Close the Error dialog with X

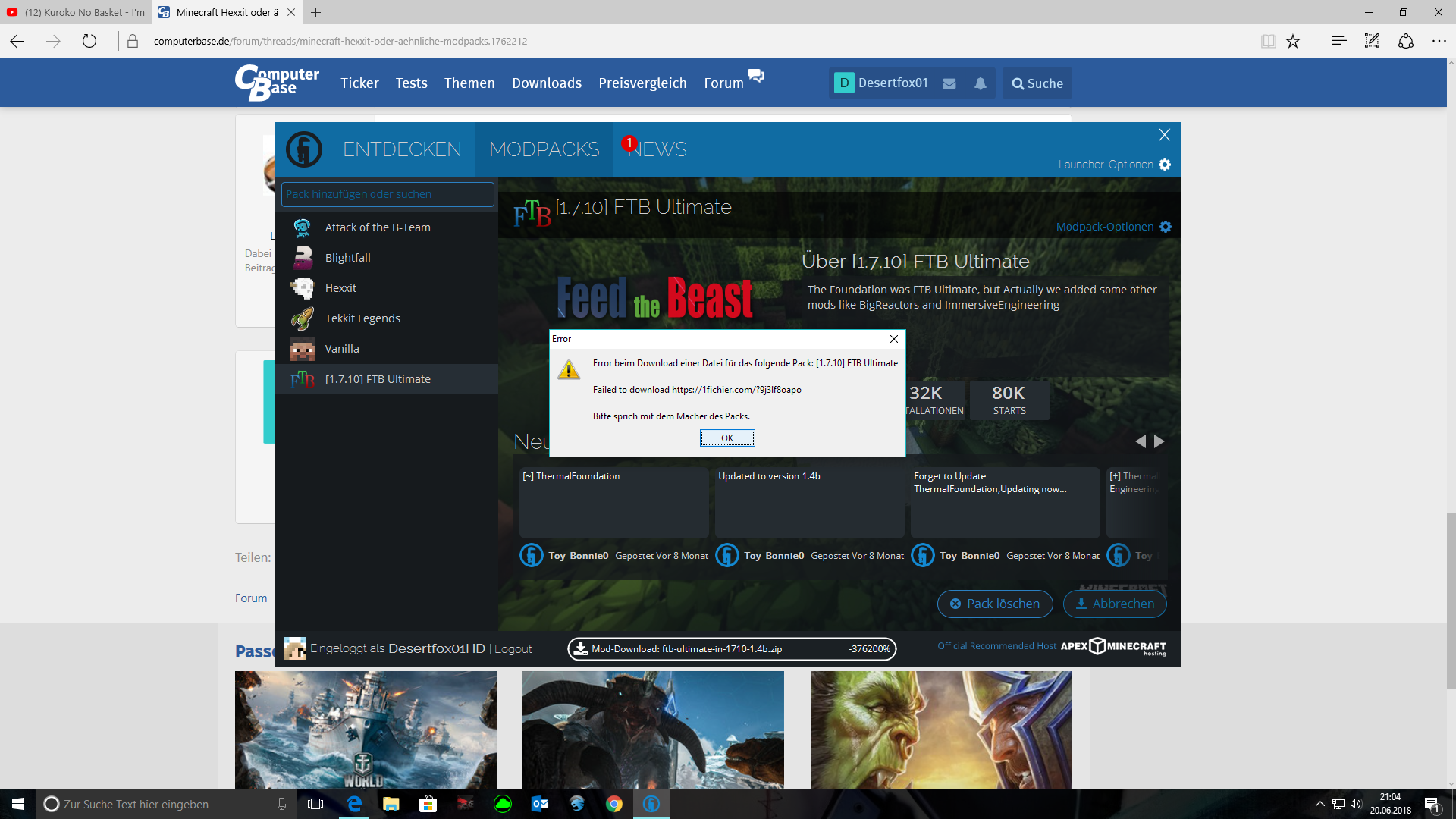tap(893, 339)
